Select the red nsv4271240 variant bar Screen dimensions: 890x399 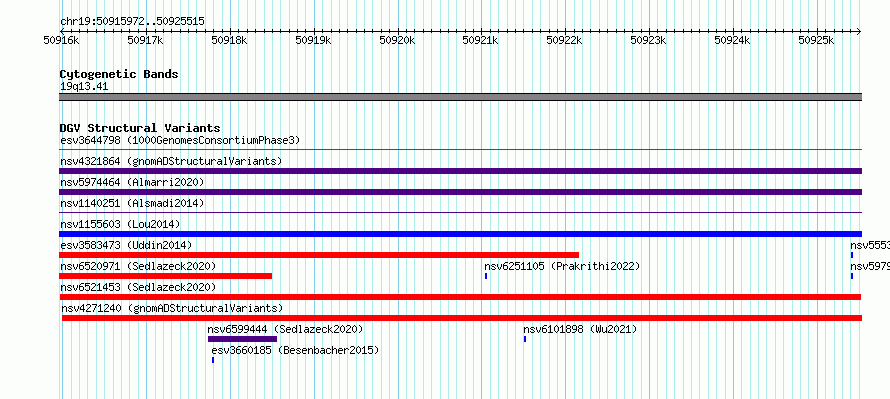(462, 318)
